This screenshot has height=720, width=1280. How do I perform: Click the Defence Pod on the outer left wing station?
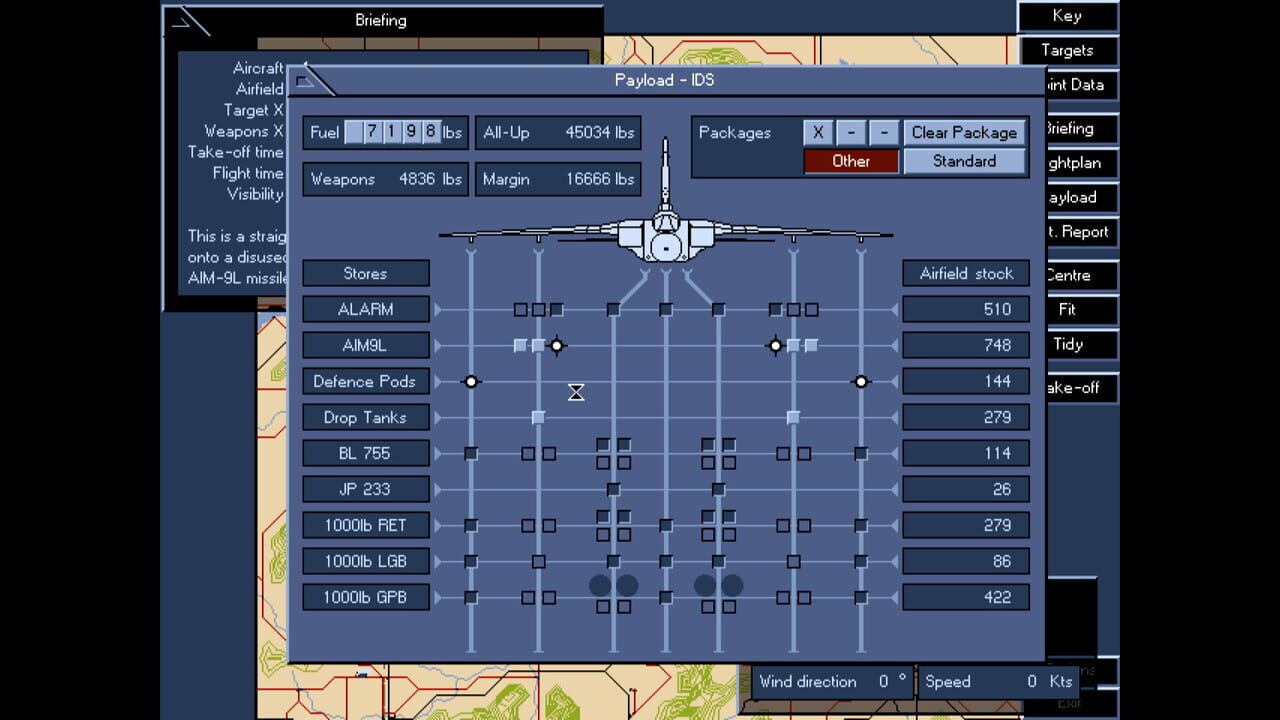click(x=470, y=381)
